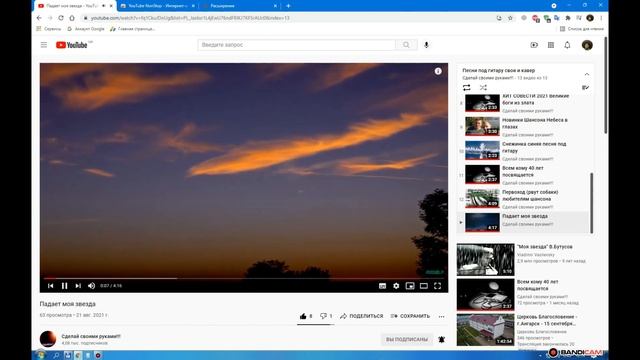Open Главная страница bookmark
The width and height of the screenshot is (640, 360).
tap(133, 29)
